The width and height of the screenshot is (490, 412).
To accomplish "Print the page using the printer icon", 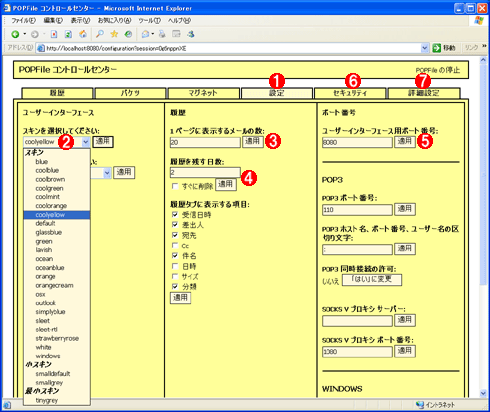I will [162, 34].
